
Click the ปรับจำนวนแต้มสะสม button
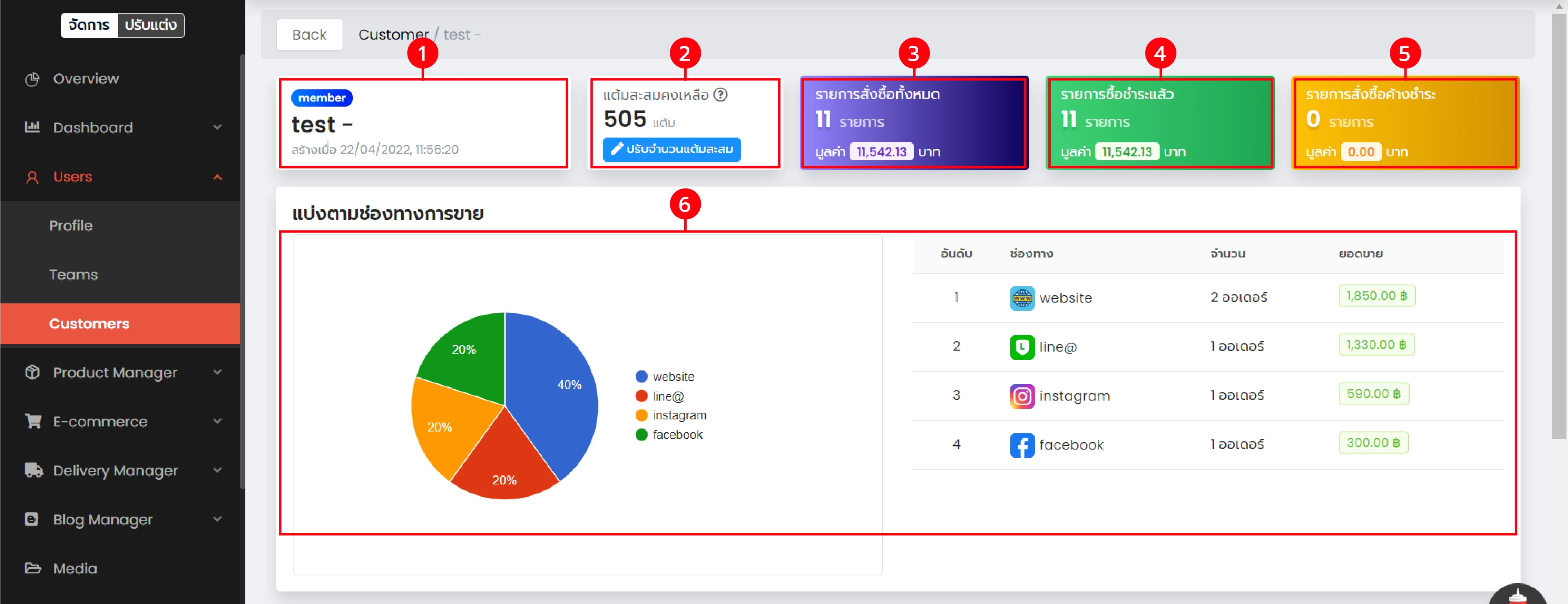coord(671,149)
